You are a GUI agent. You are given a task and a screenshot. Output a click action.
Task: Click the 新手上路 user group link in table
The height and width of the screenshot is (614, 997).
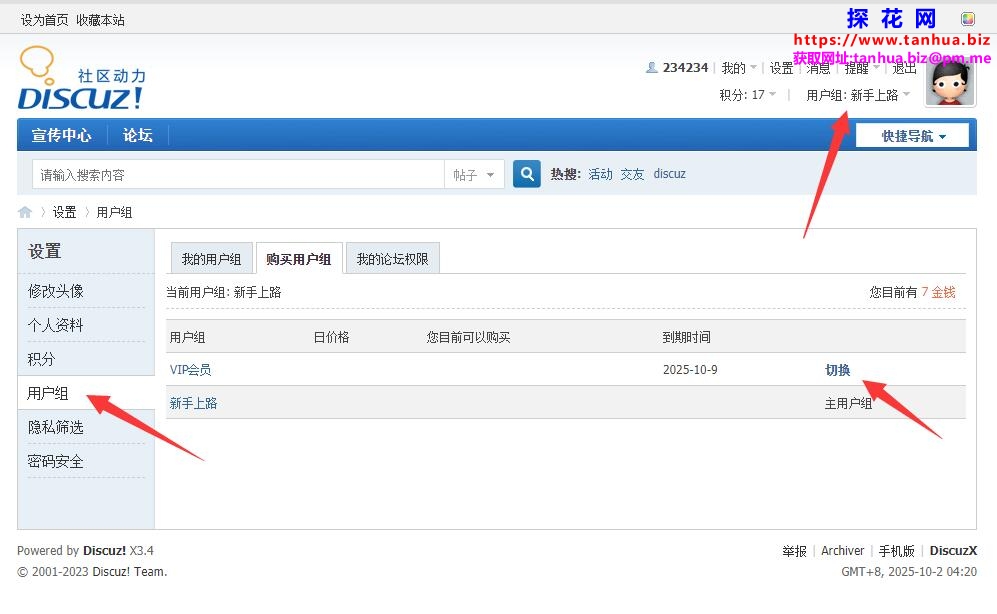click(193, 403)
